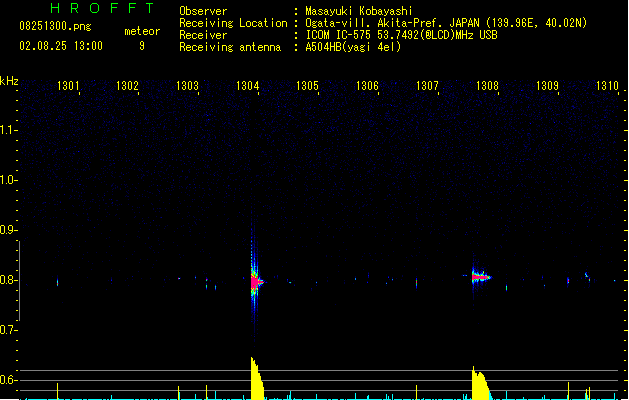
Task: Select observer name Masayuki Kobayashi
Action: click(359, 11)
